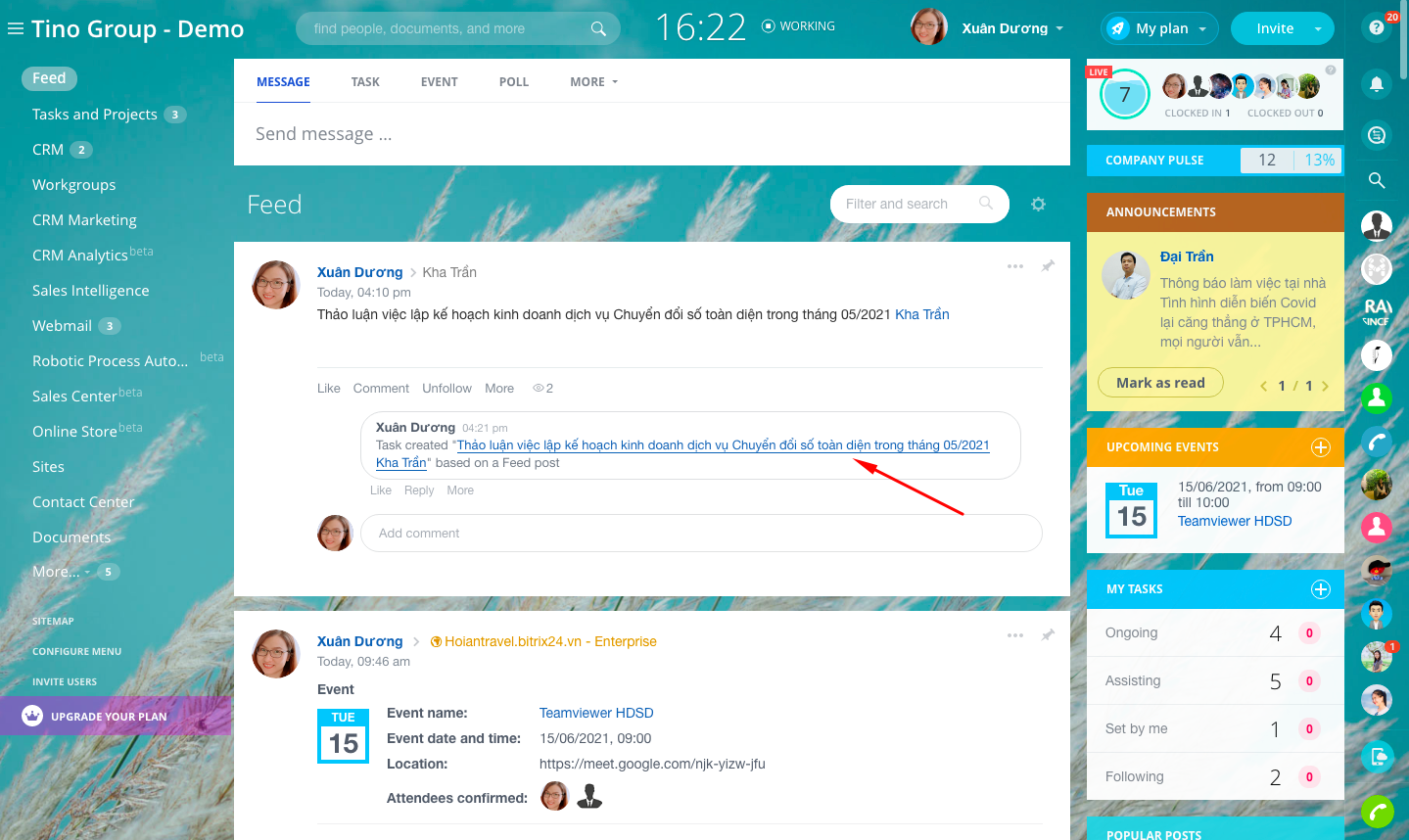Open Hoiantravel.bitrix24.vn - Enterprise link
The width and height of the screenshot is (1409, 840).
(550, 641)
